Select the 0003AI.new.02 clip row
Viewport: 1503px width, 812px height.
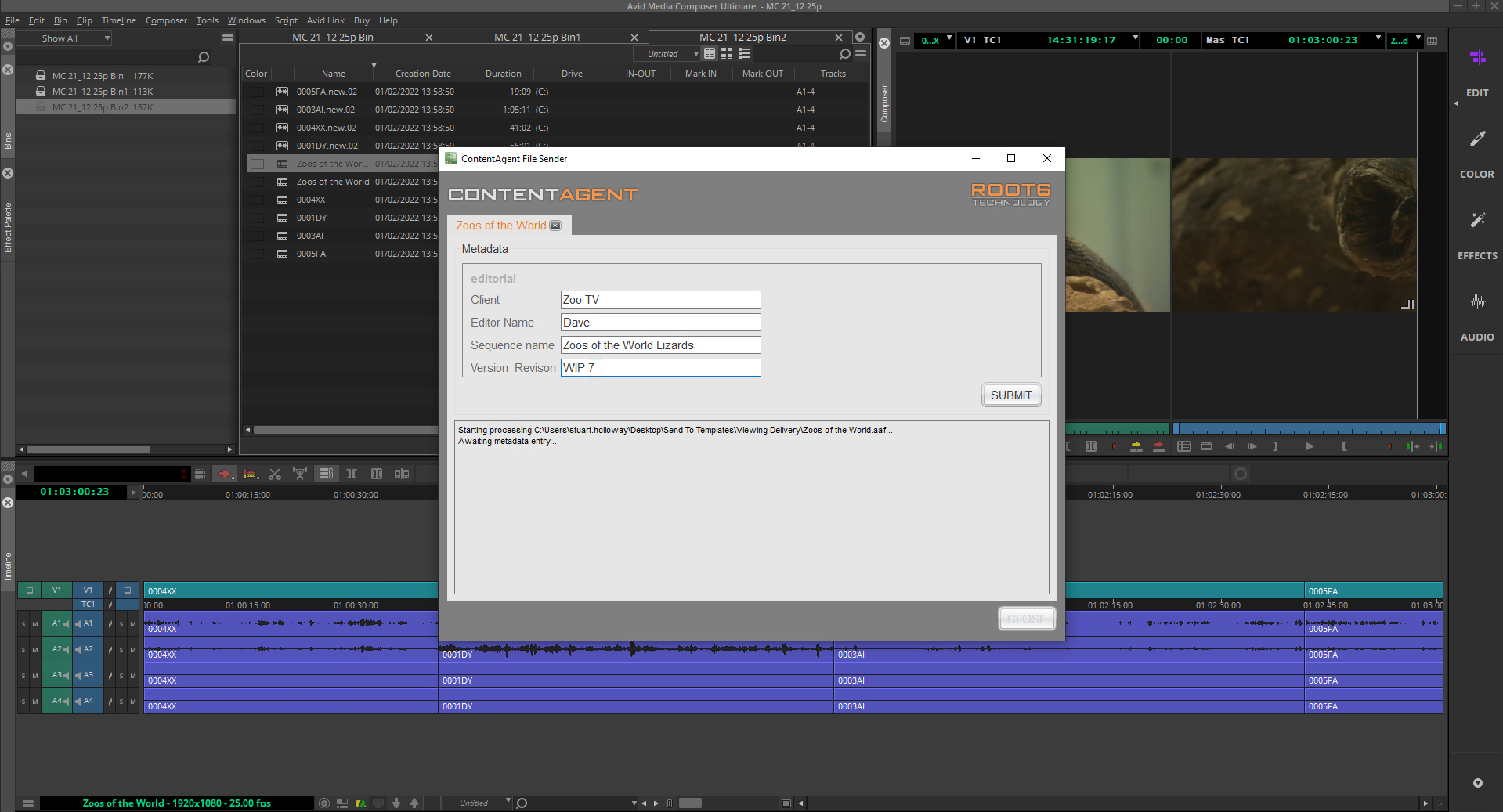556,110
